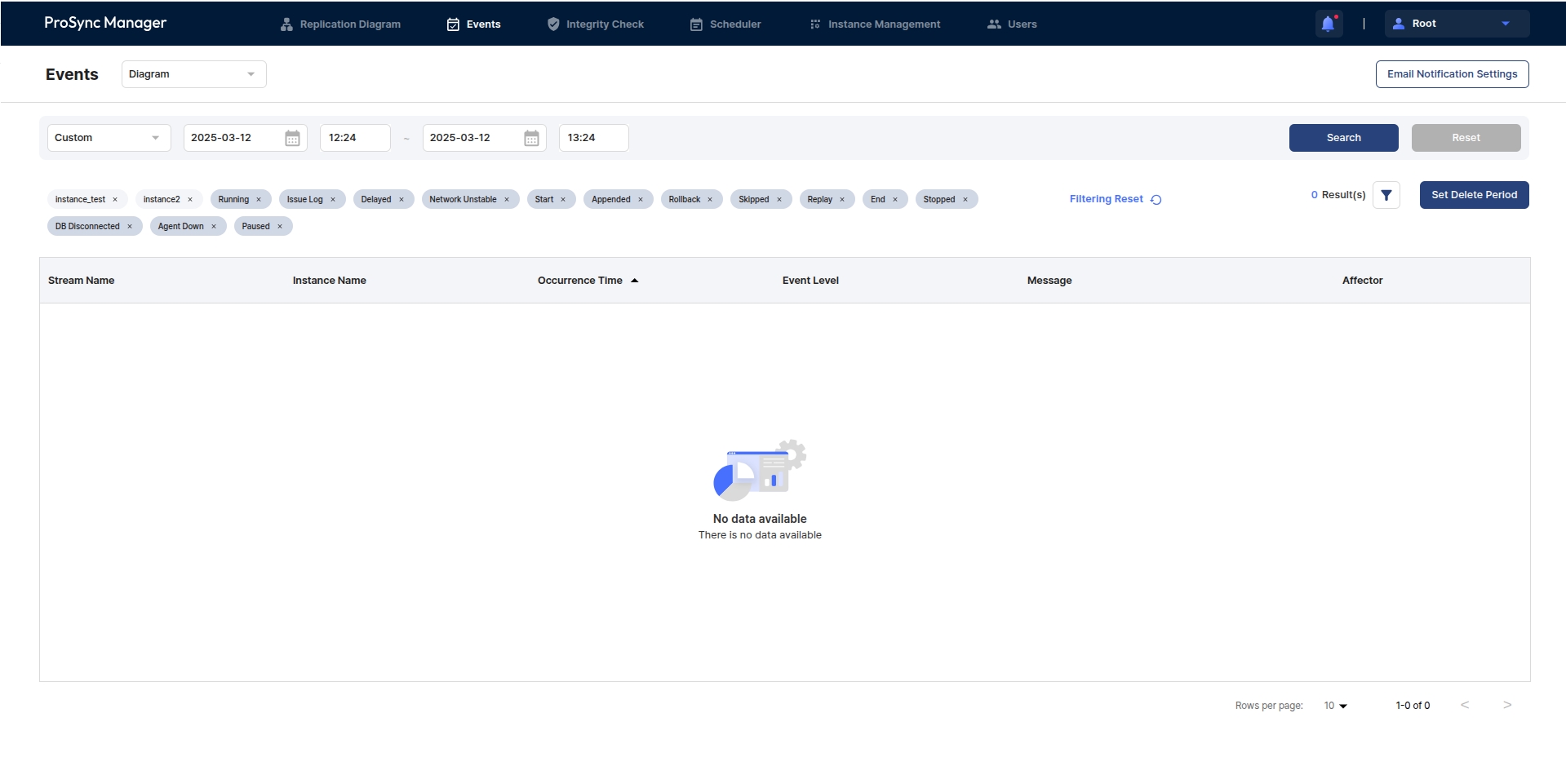This screenshot has width=1566, height=784.
Task: Remove the Network Unstable filter chip
Action: click(507, 200)
